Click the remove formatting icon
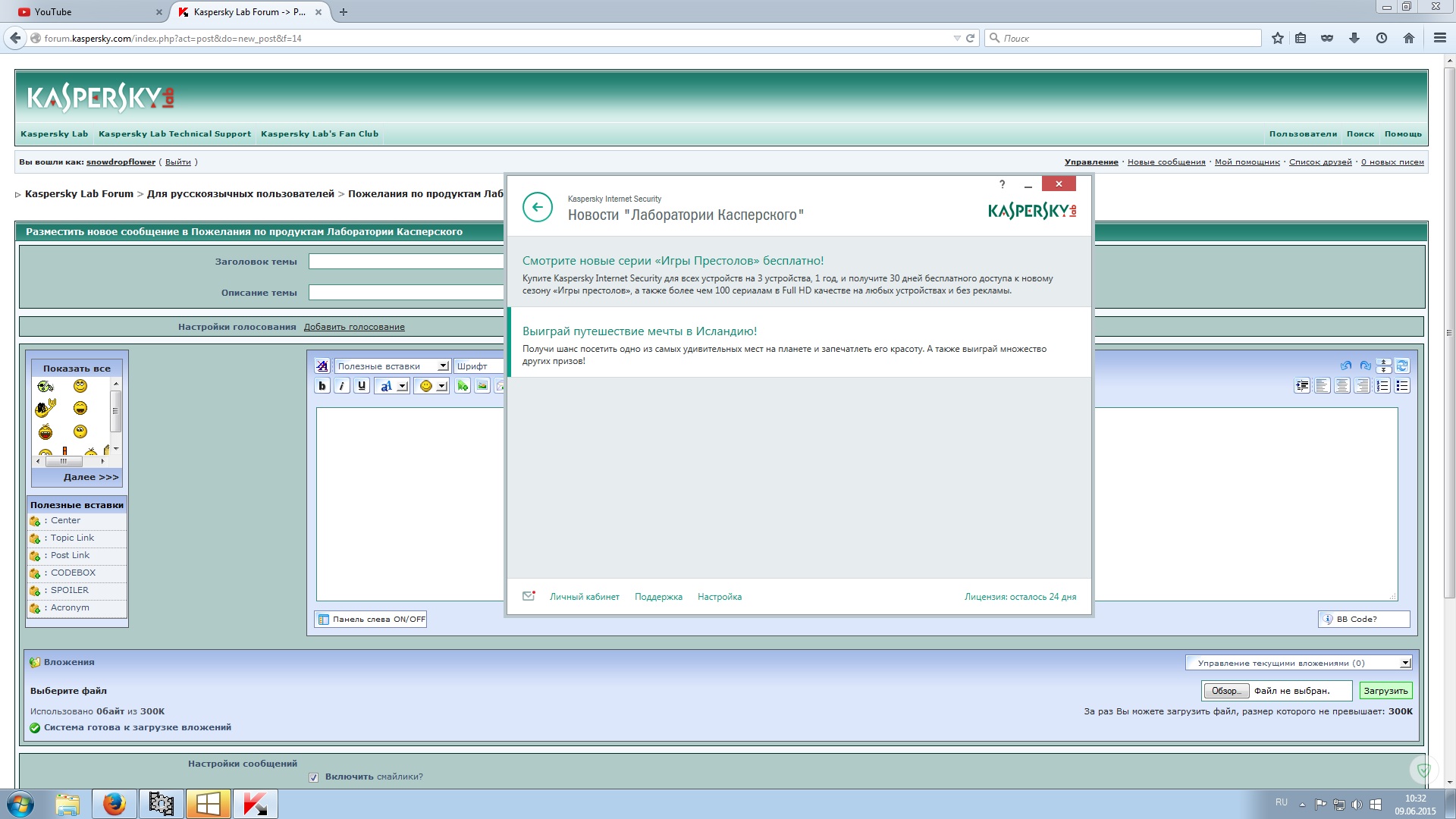The width and height of the screenshot is (1456, 819). [322, 366]
